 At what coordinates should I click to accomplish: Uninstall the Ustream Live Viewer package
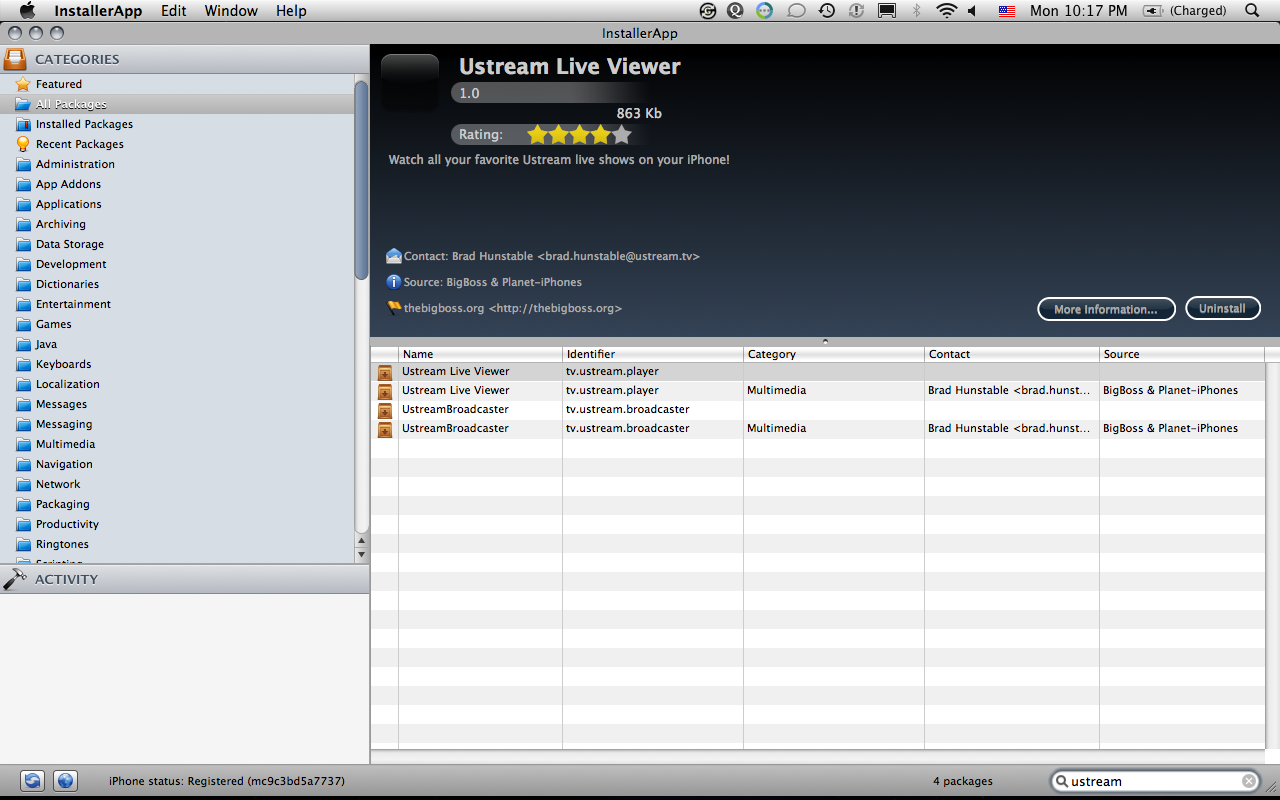click(x=1222, y=309)
